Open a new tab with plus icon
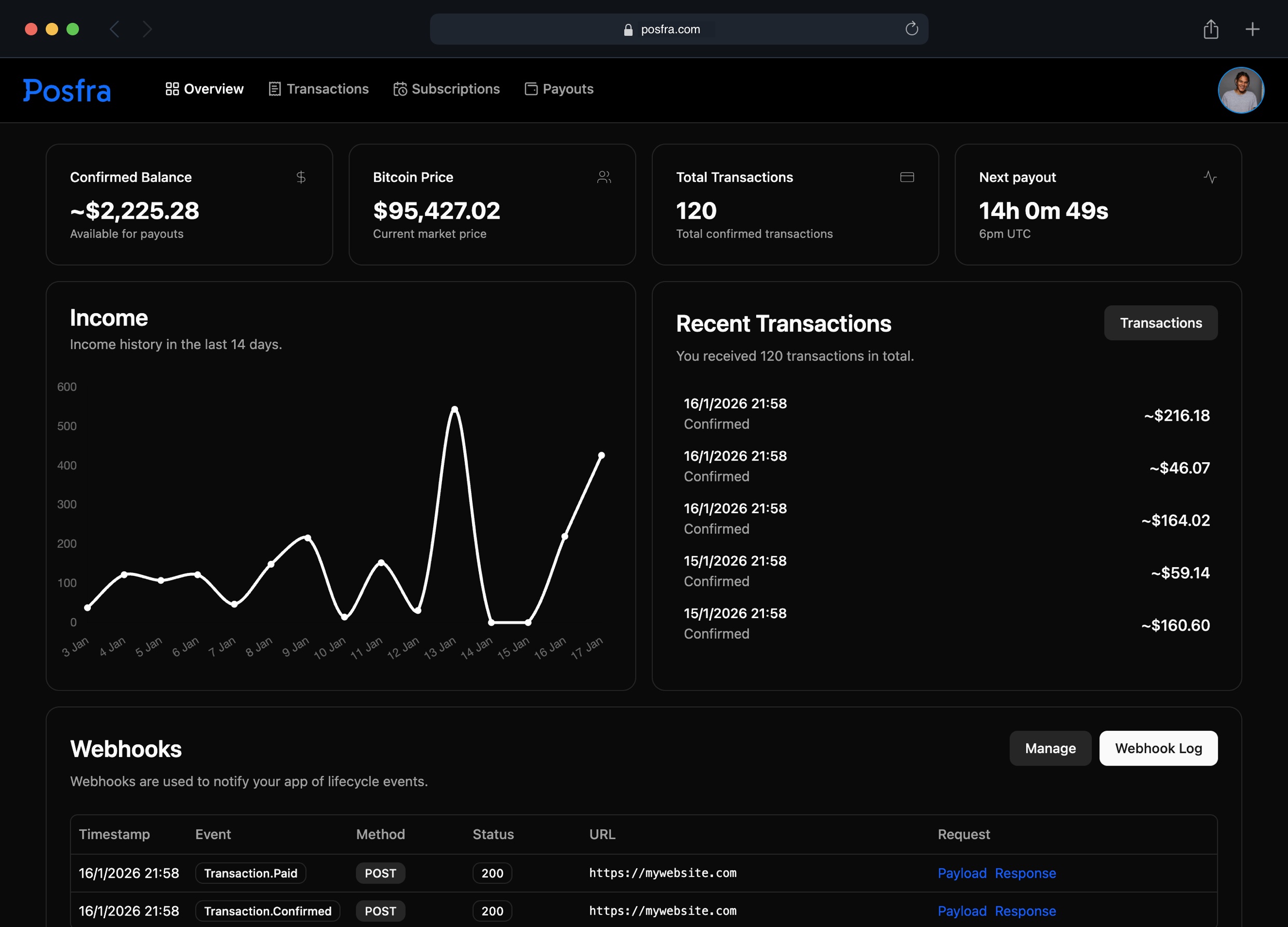 tap(1252, 29)
